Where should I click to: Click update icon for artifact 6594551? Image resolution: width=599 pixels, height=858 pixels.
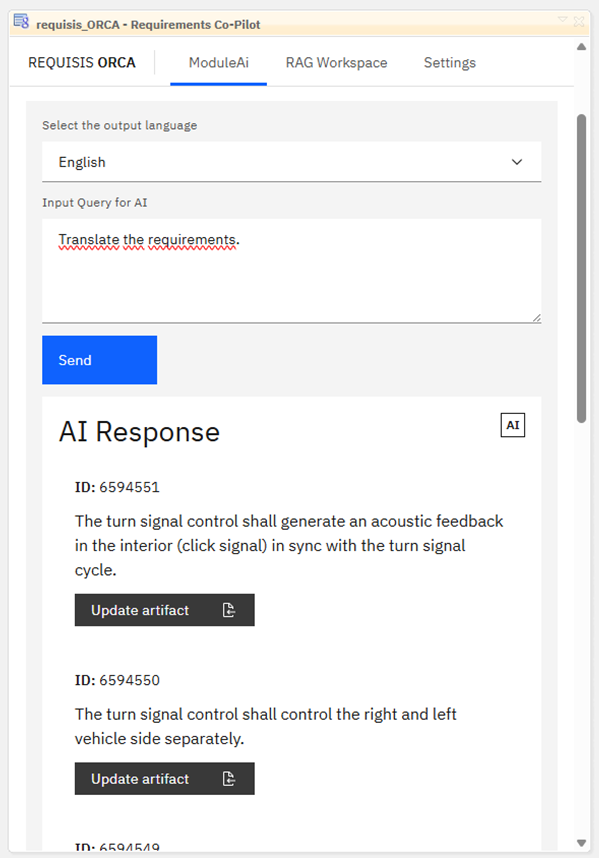pos(229,610)
